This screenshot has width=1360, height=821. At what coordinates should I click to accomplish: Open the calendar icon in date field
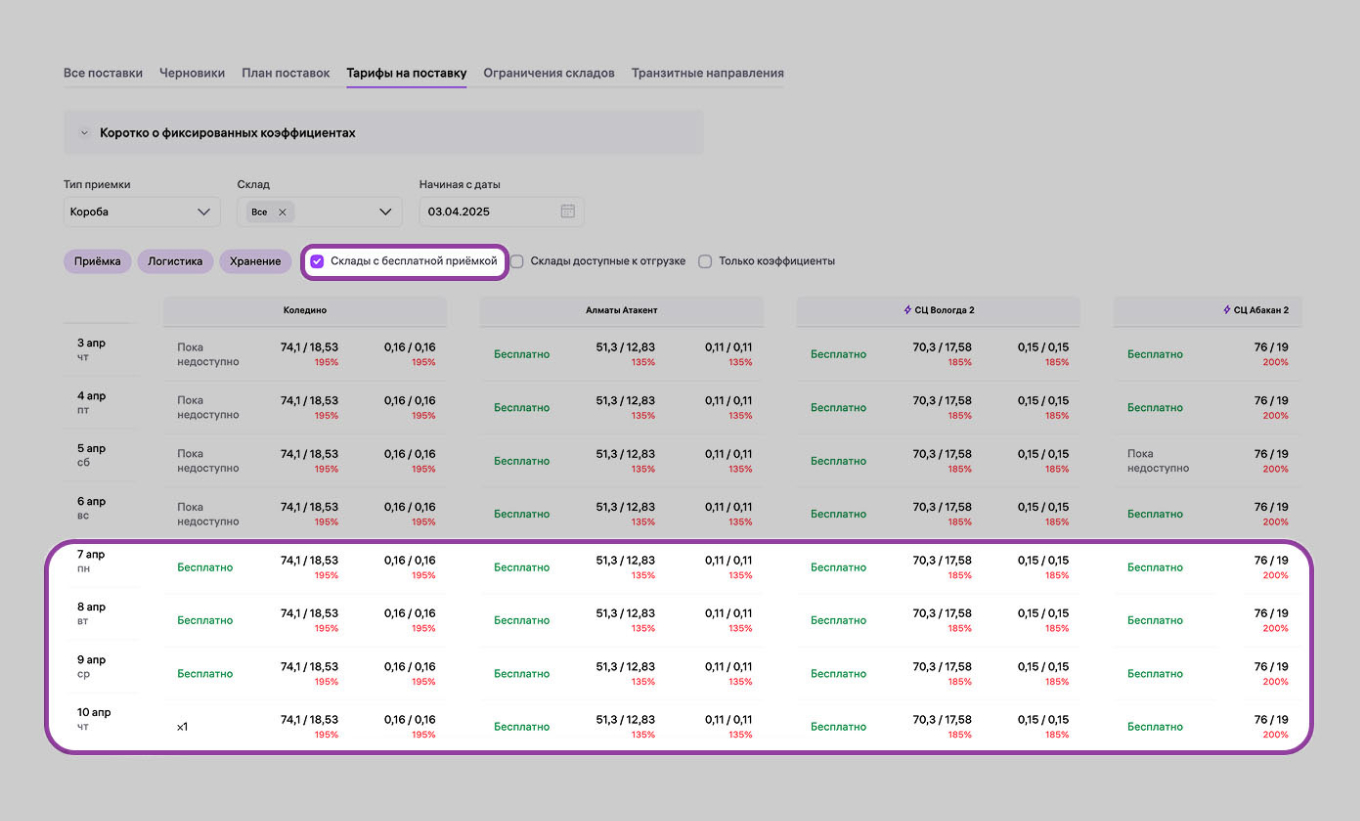568,211
